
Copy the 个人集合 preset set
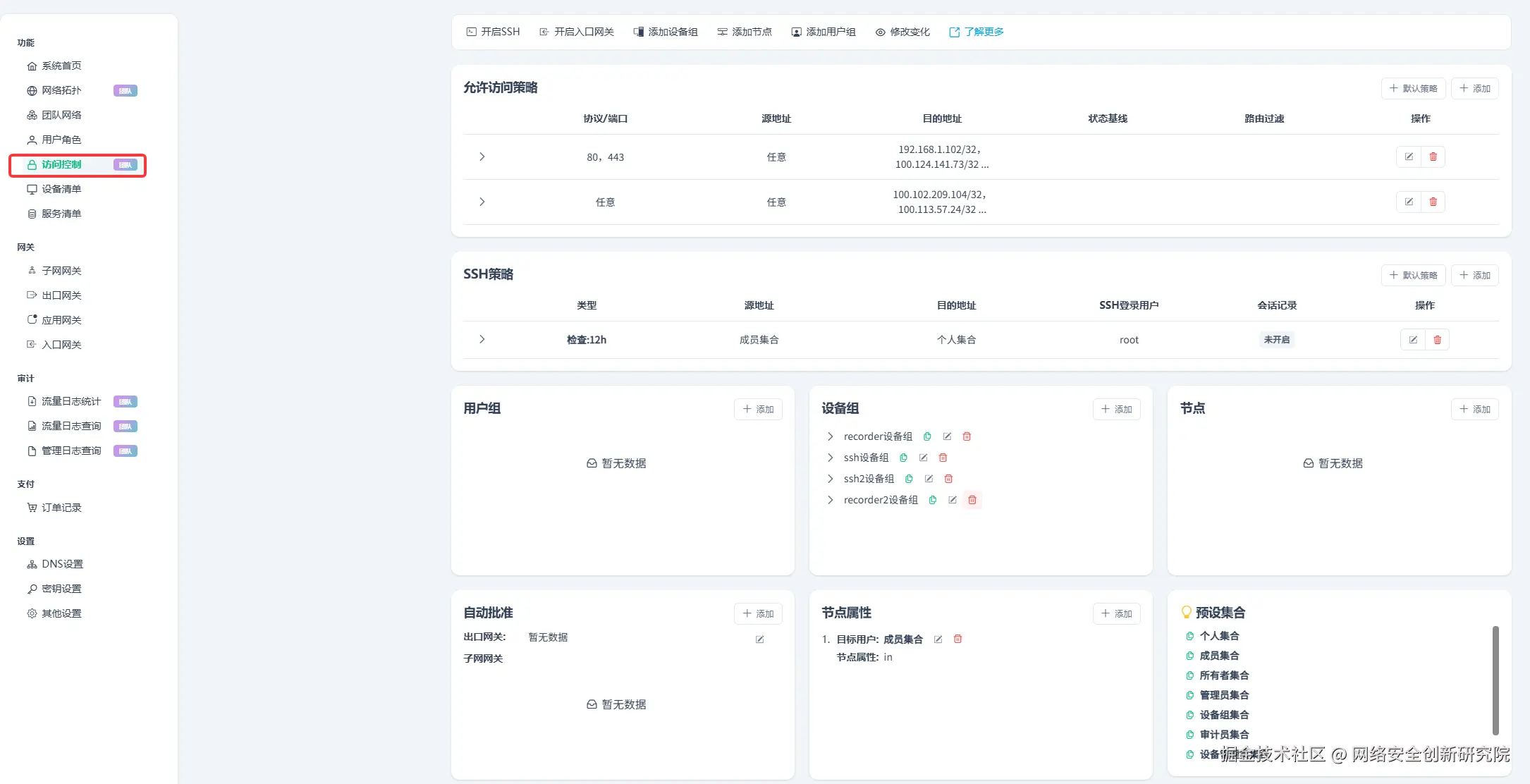coord(1190,636)
